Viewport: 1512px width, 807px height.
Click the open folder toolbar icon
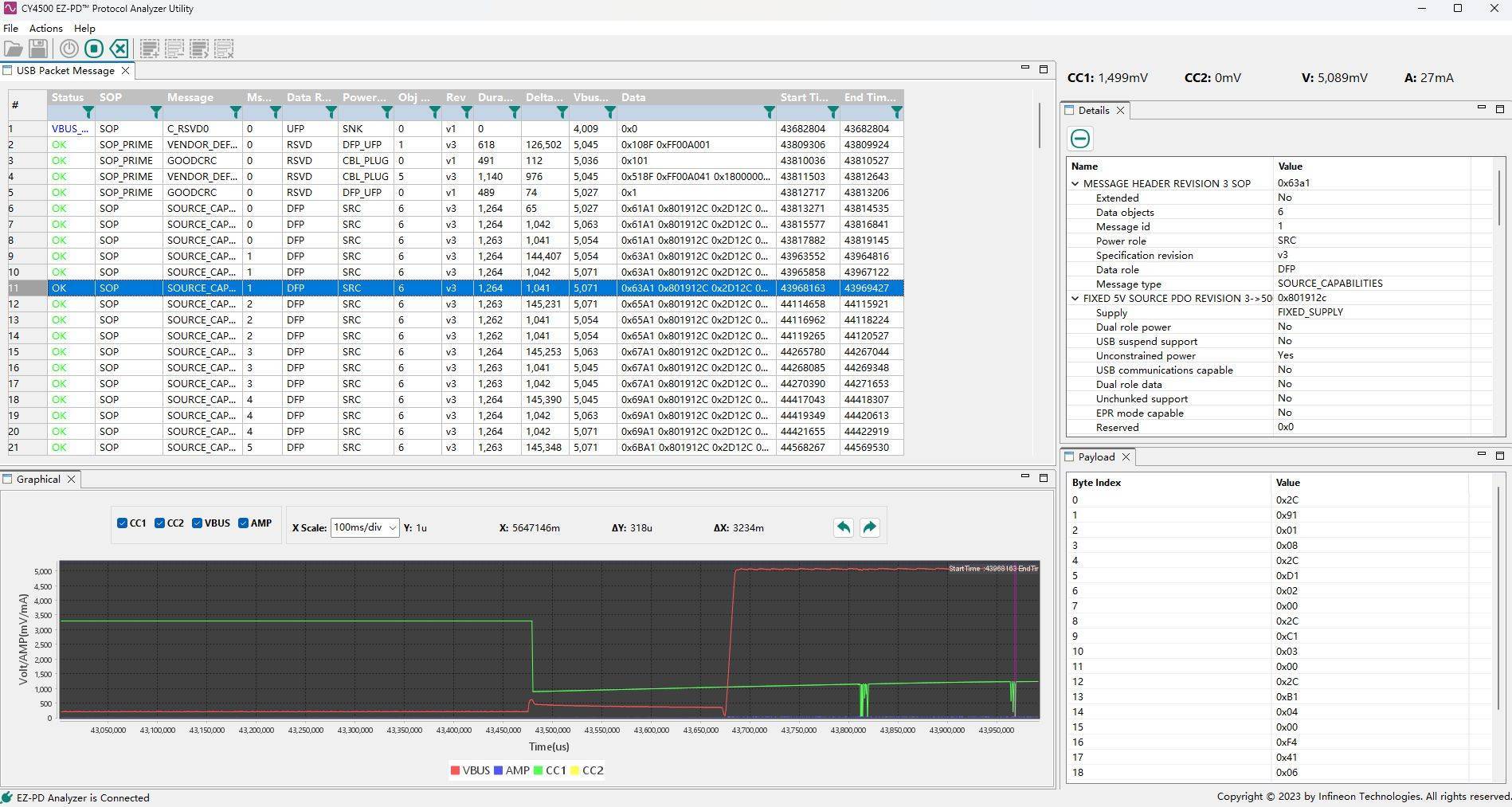click(13, 49)
